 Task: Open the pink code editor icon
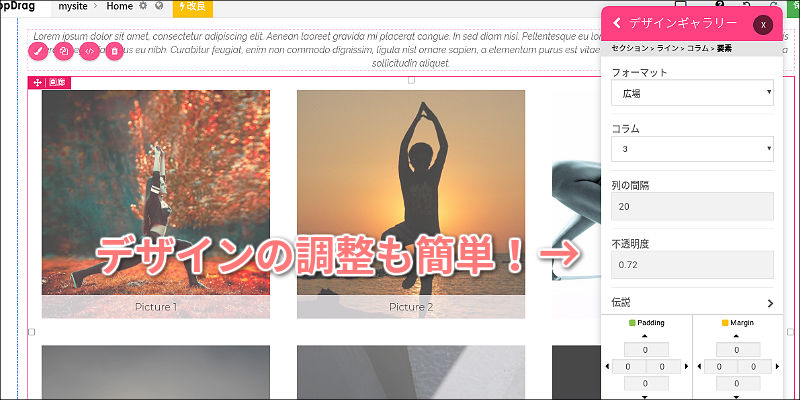(90, 51)
